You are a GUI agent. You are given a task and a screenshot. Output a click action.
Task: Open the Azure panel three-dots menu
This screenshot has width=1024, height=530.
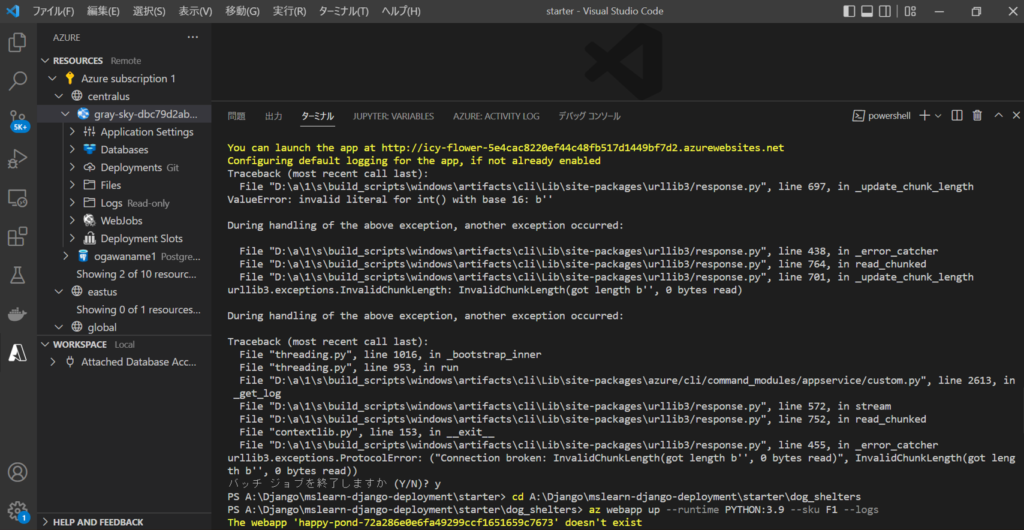click(x=192, y=36)
